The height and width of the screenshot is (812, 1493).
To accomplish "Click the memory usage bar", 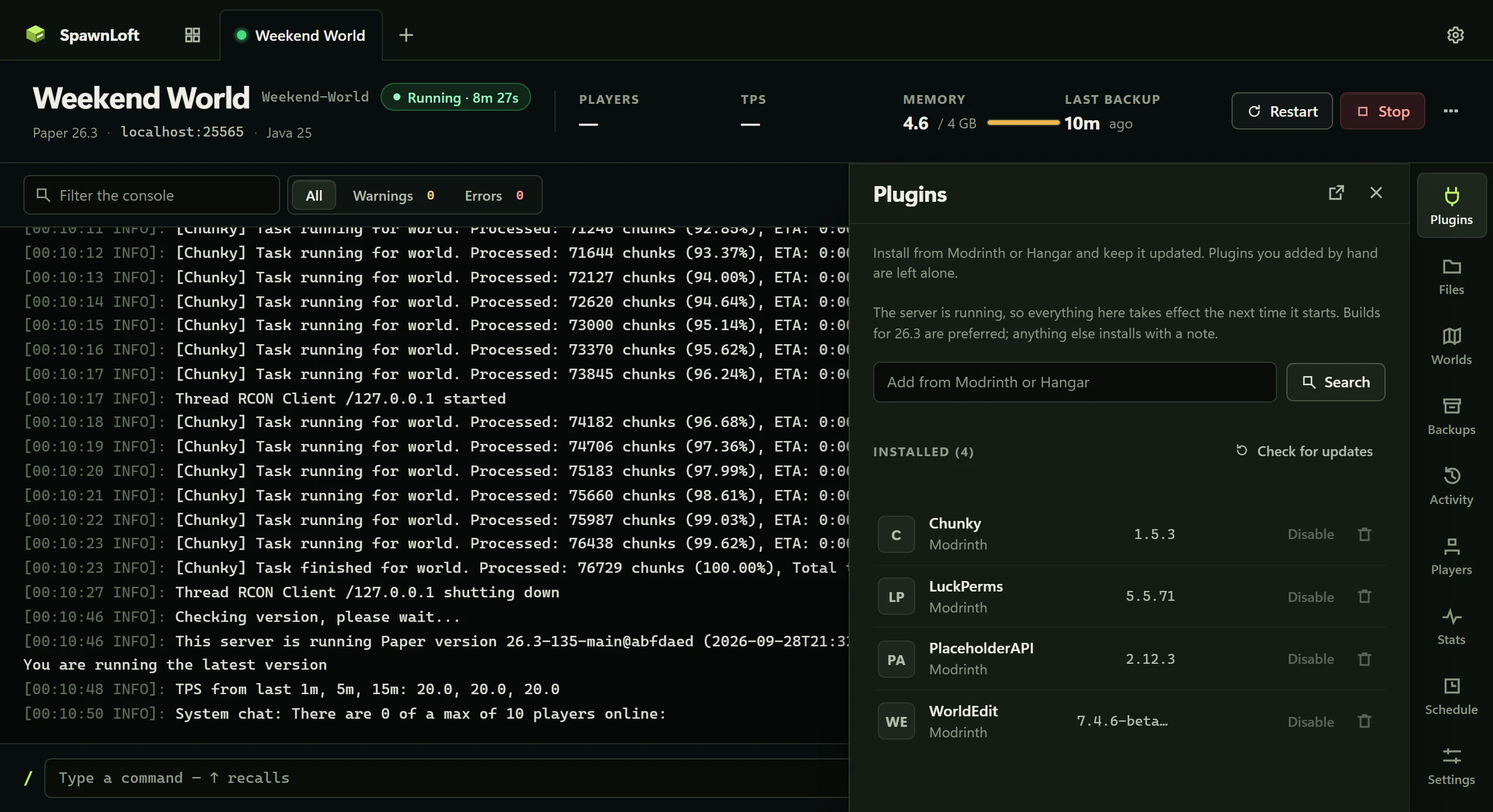I will (x=1023, y=123).
